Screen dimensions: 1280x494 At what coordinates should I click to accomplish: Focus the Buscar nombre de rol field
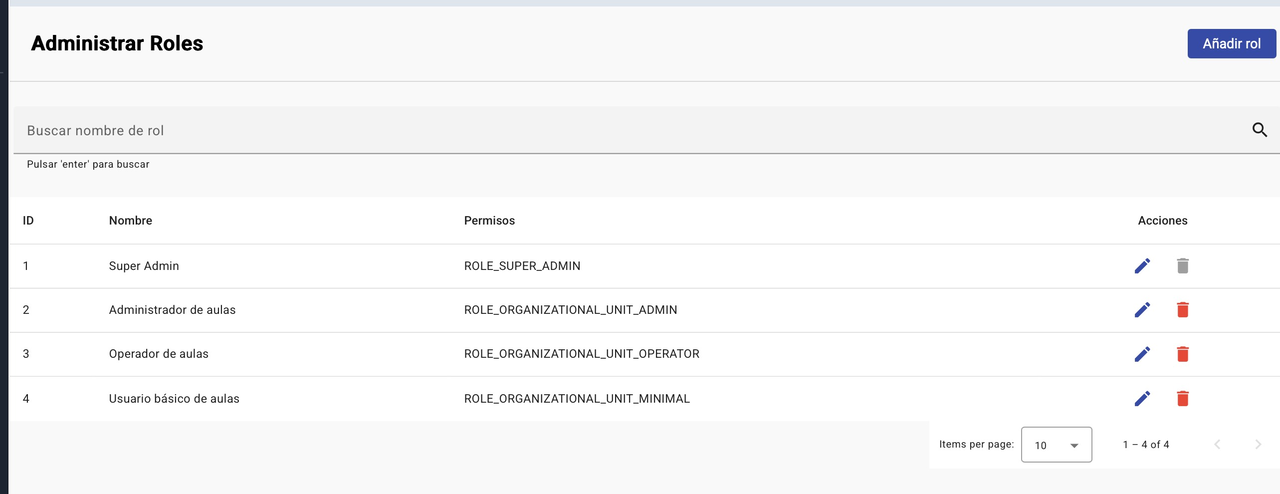click(600, 131)
